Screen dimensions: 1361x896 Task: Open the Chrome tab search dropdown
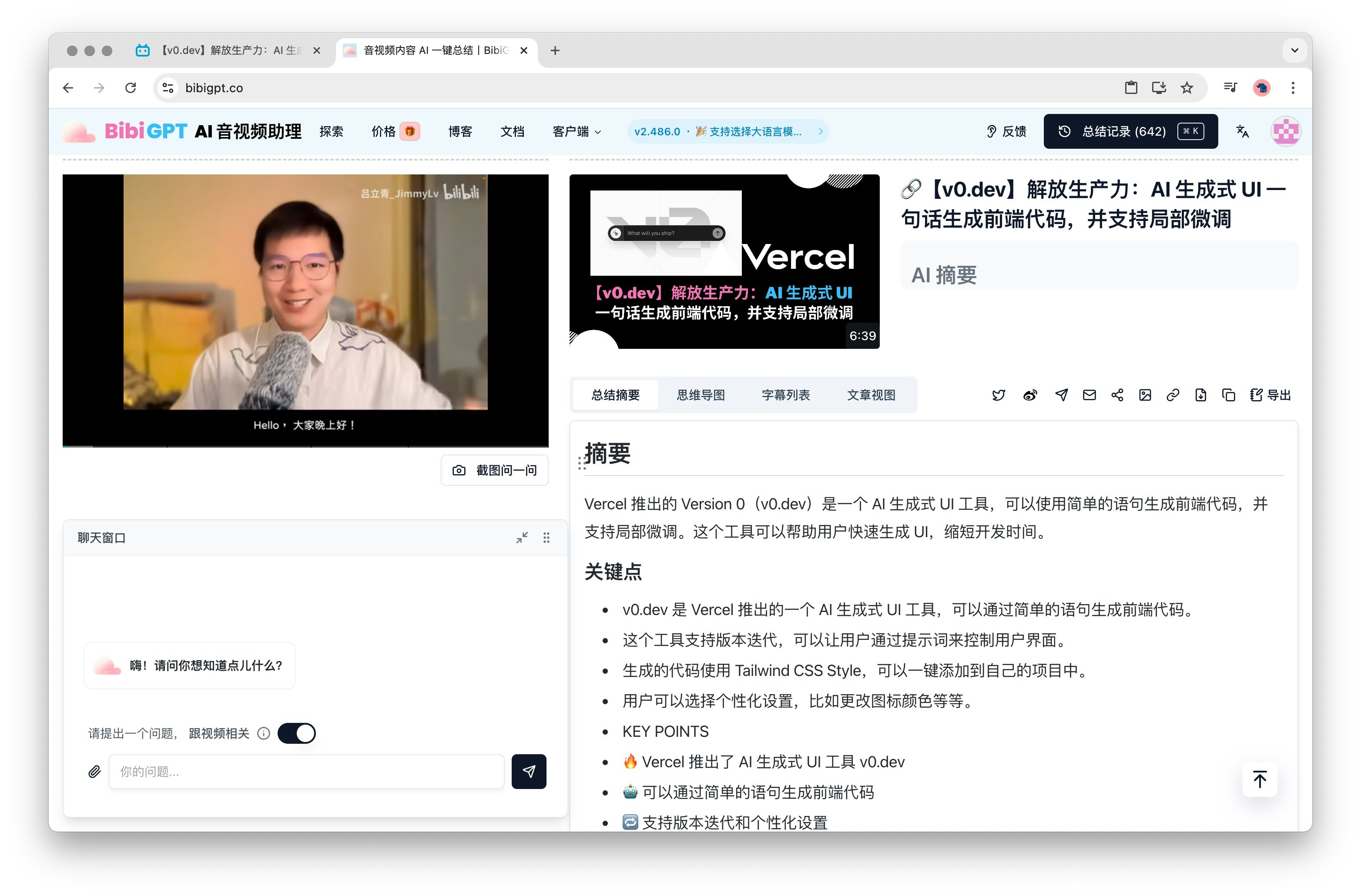[1294, 50]
